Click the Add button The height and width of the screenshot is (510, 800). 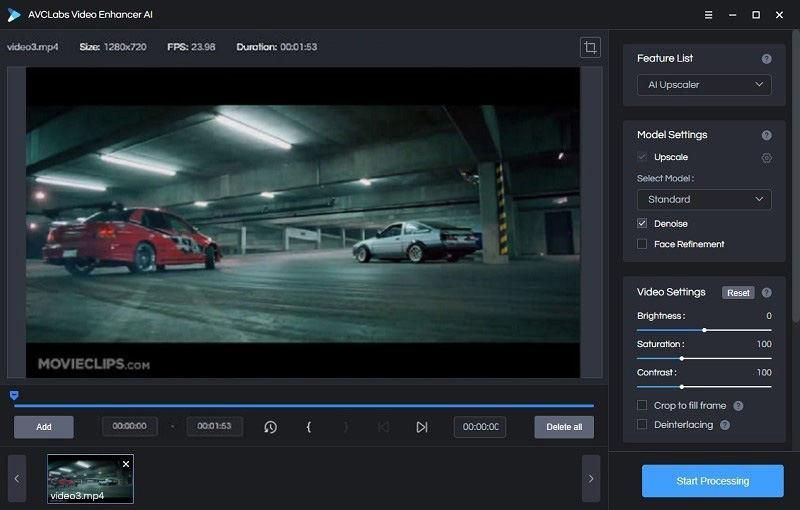click(x=44, y=427)
